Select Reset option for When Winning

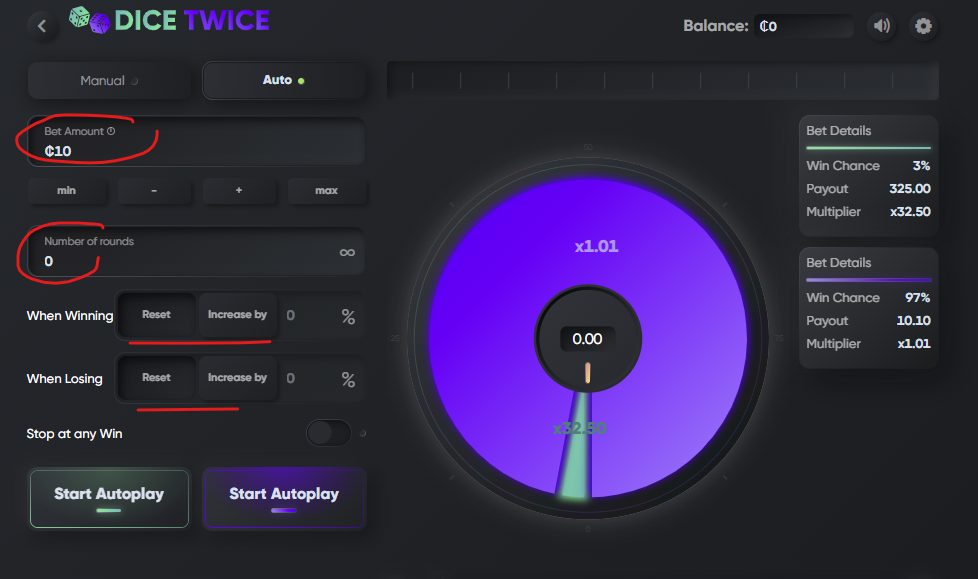156,315
